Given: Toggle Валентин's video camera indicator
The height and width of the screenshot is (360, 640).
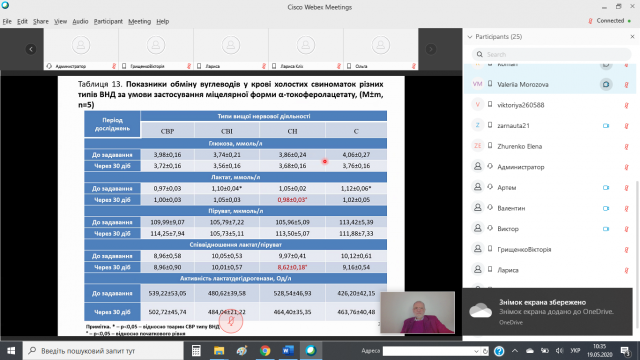Looking at the screenshot, I should pyautogui.click(x=606, y=208).
